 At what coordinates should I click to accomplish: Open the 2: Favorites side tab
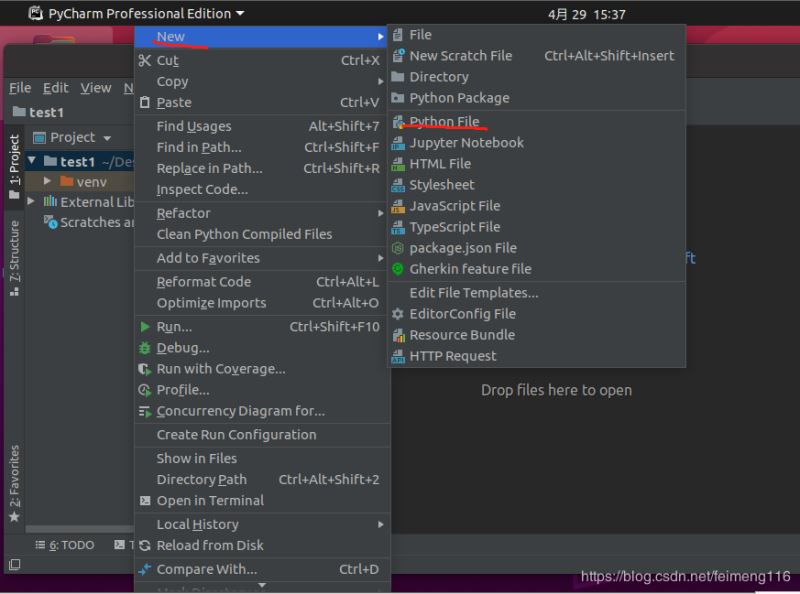coord(14,483)
